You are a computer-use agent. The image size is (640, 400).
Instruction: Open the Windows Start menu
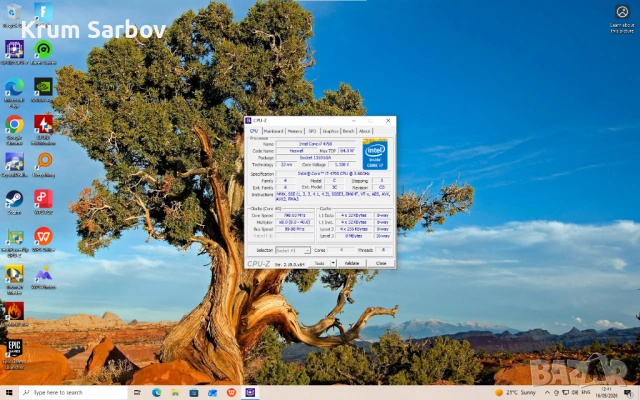[x=9, y=393]
